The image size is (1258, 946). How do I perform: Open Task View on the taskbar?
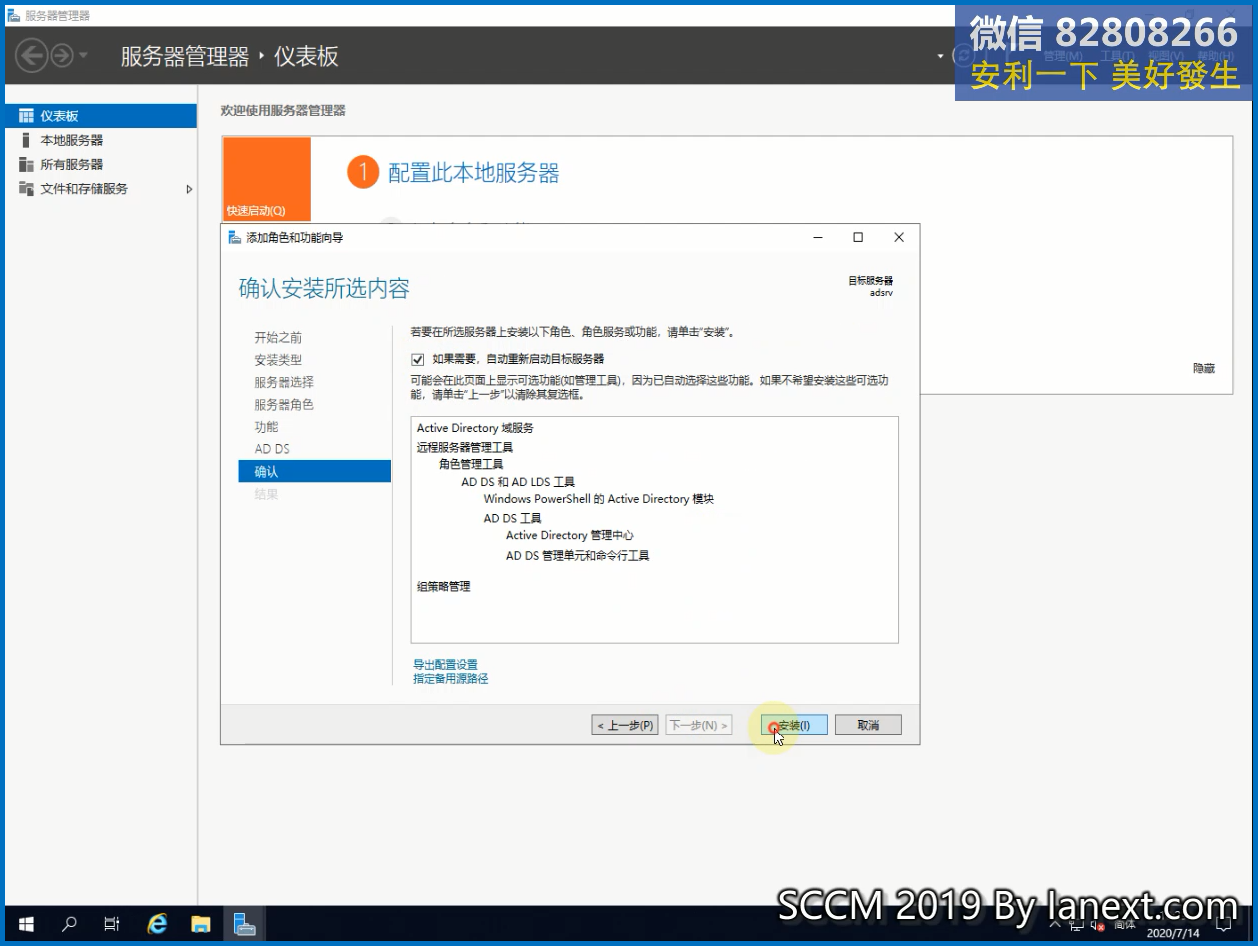click(x=112, y=924)
